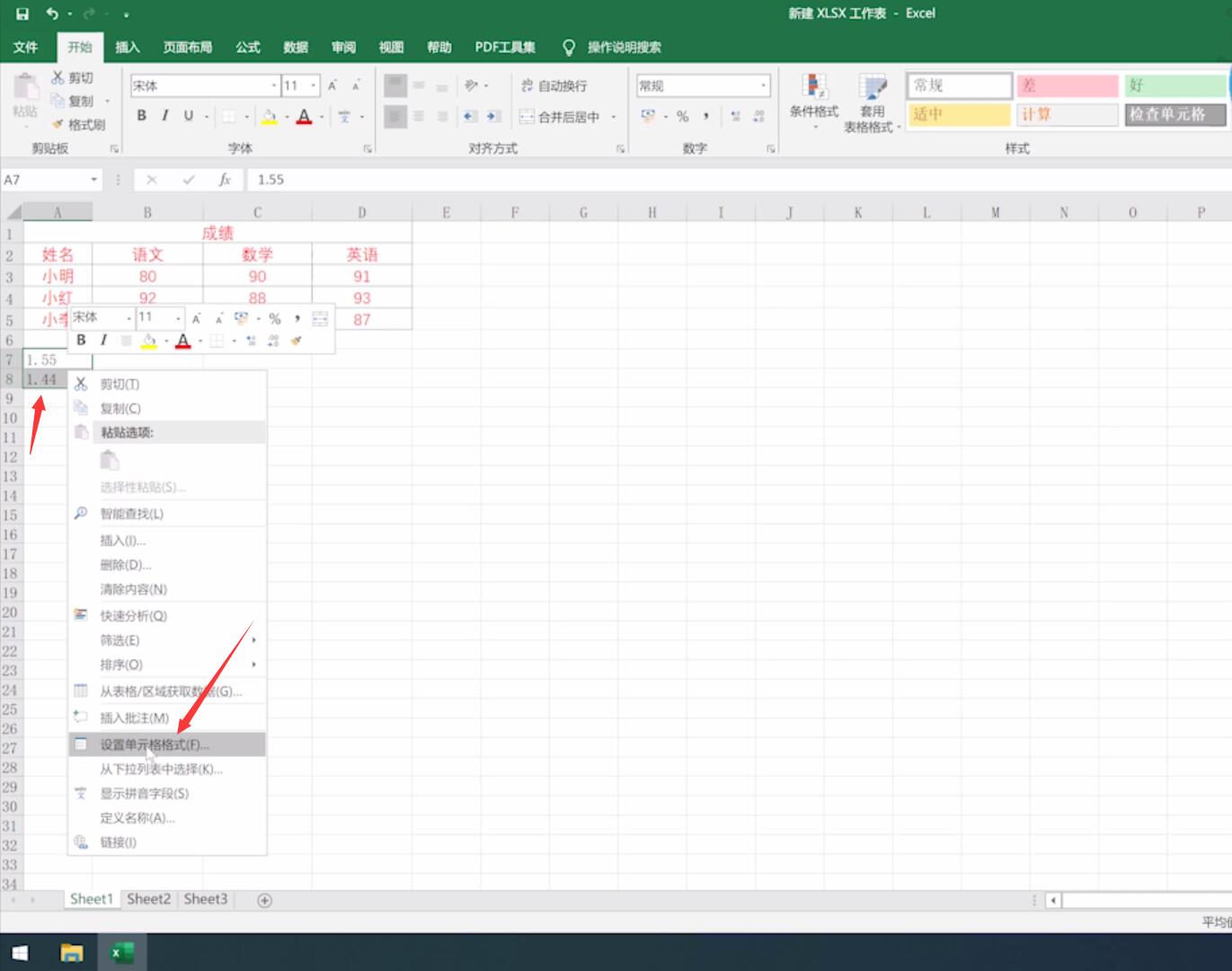Toggle underline in the ribbon font group
The height and width of the screenshot is (971, 1232).
[x=189, y=116]
